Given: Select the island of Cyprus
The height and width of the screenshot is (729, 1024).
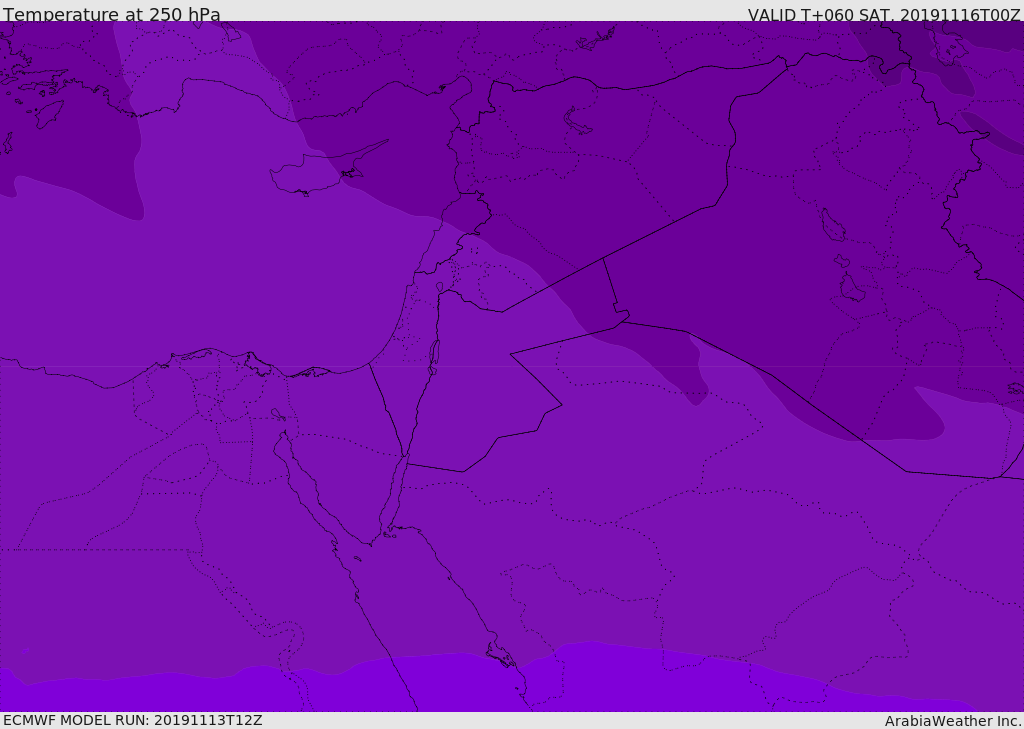Looking at the screenshot, I should [308, 176].
